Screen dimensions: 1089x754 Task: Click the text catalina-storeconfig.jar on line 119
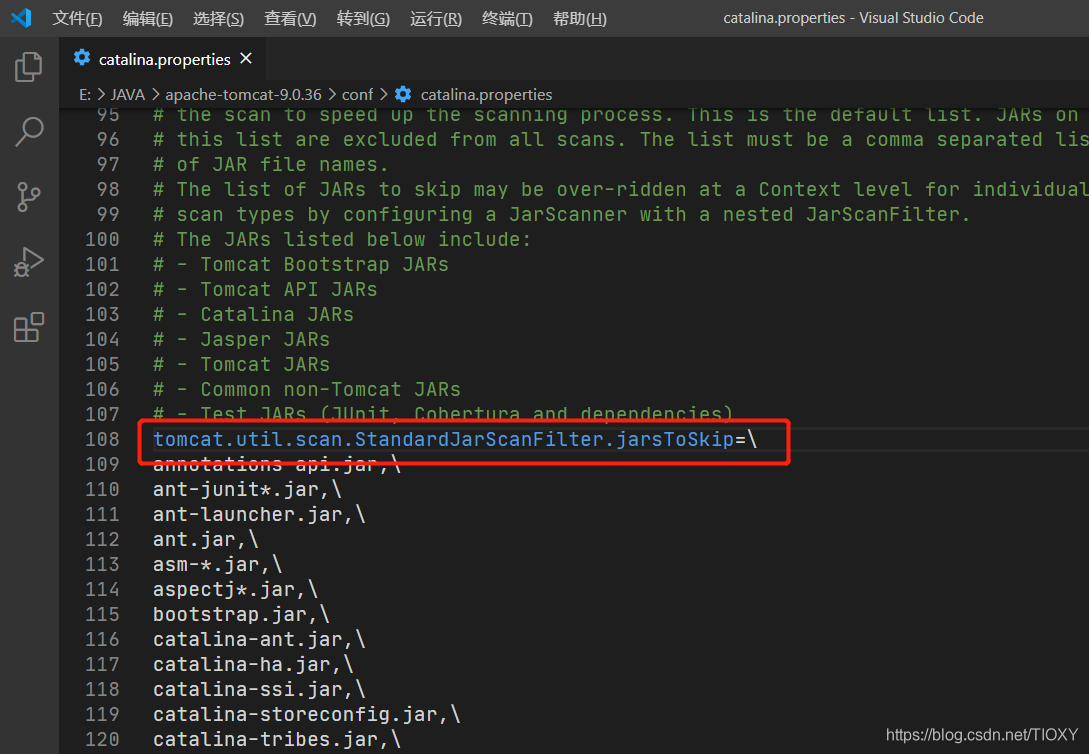(294, 714)
